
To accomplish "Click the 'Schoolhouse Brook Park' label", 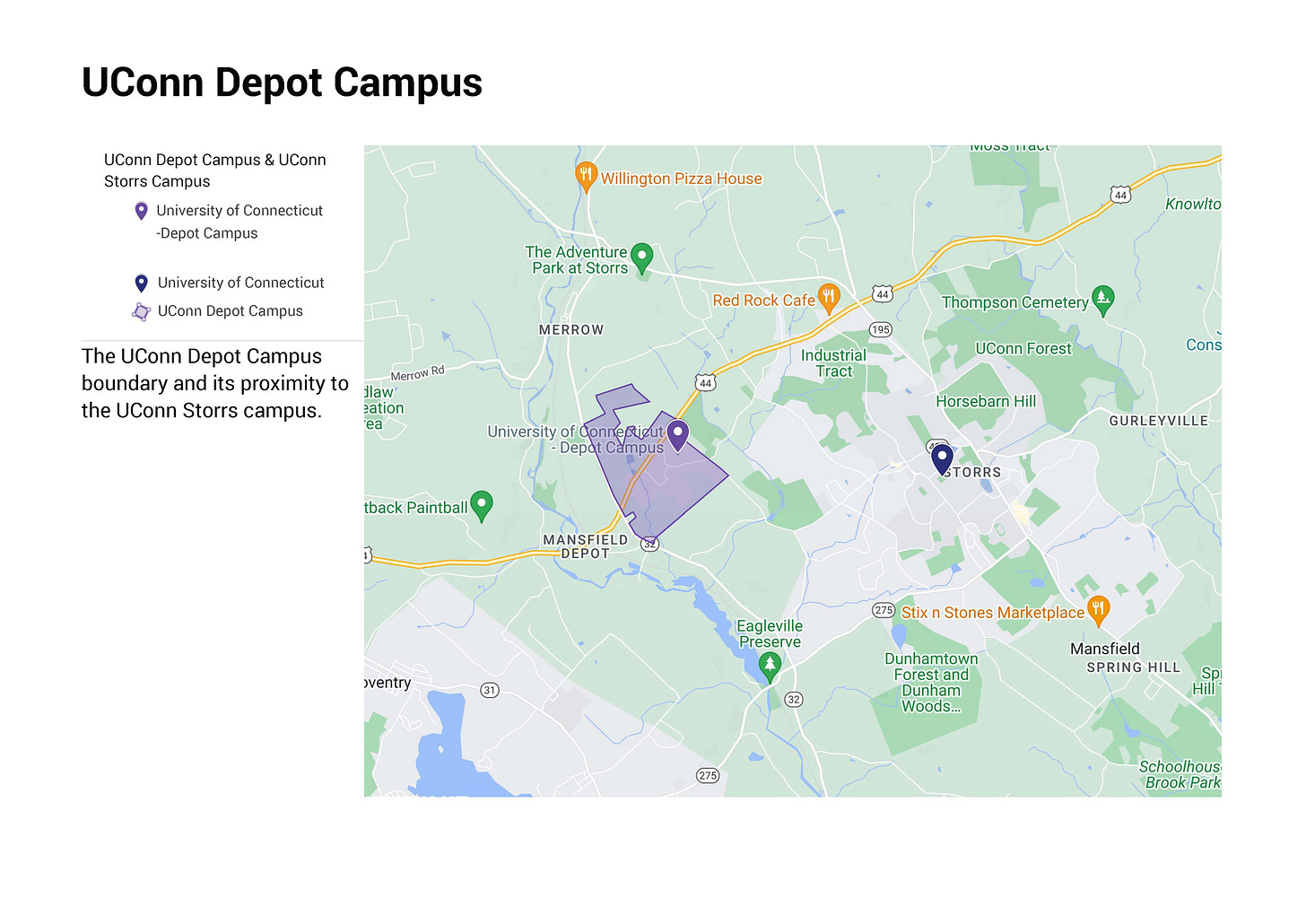I will point(1180,775).
